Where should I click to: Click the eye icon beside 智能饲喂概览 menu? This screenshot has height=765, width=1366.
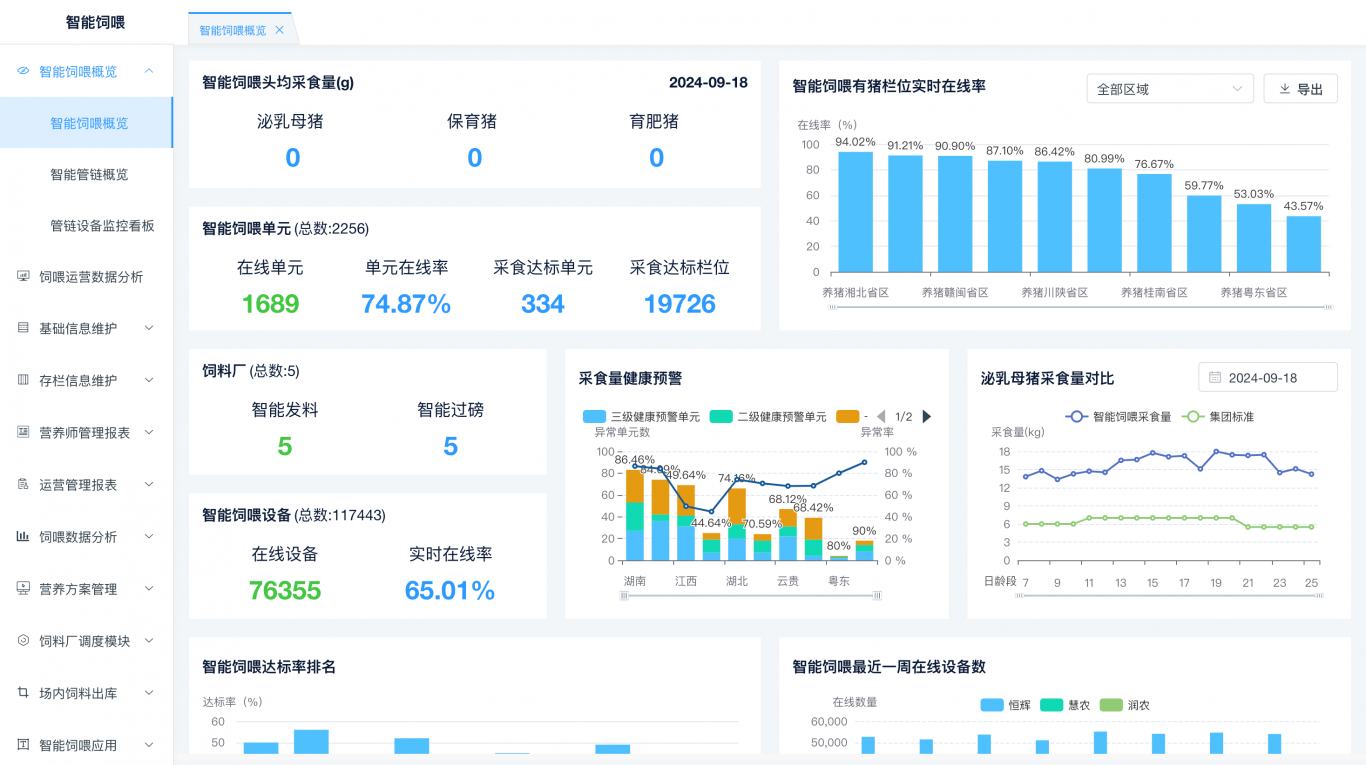point(23,72)
